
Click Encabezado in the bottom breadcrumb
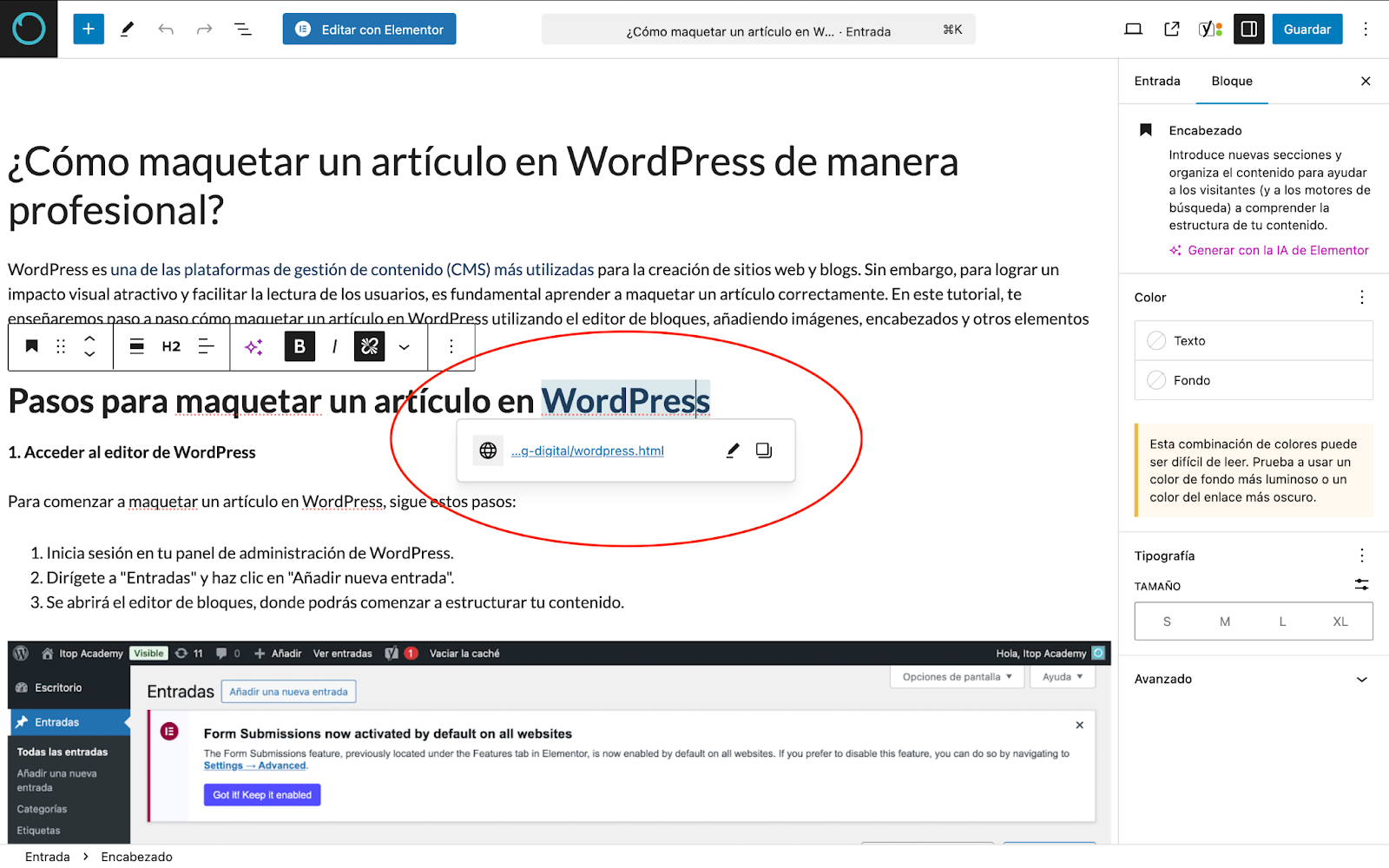(136, 857)
